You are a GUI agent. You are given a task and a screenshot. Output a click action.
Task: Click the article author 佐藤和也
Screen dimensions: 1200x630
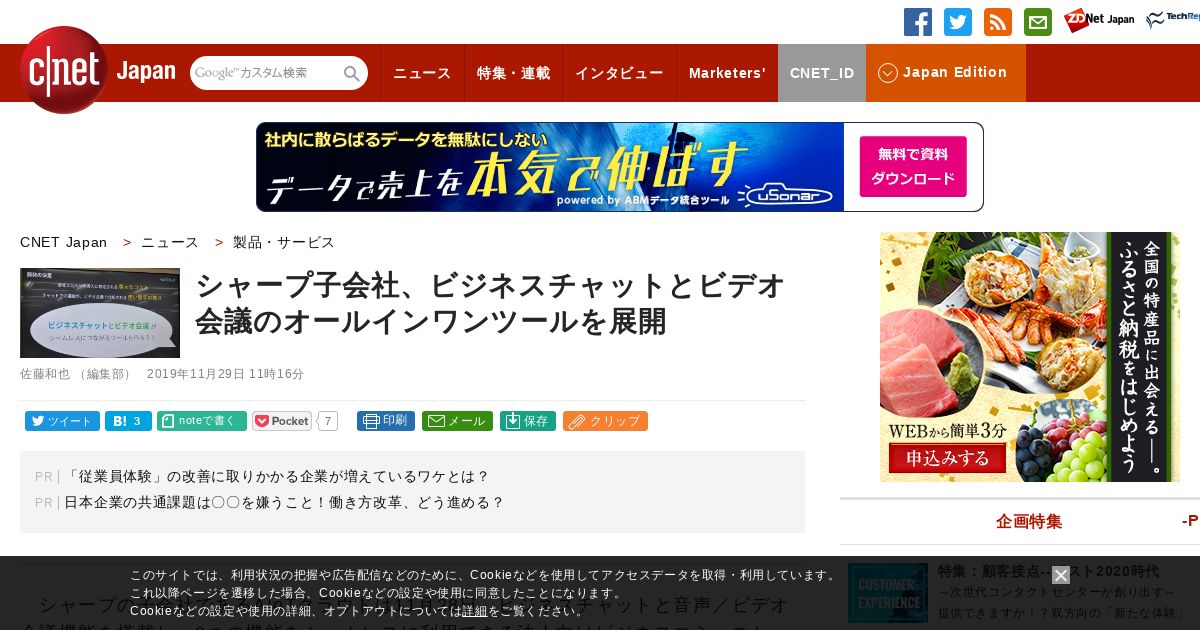45,374
